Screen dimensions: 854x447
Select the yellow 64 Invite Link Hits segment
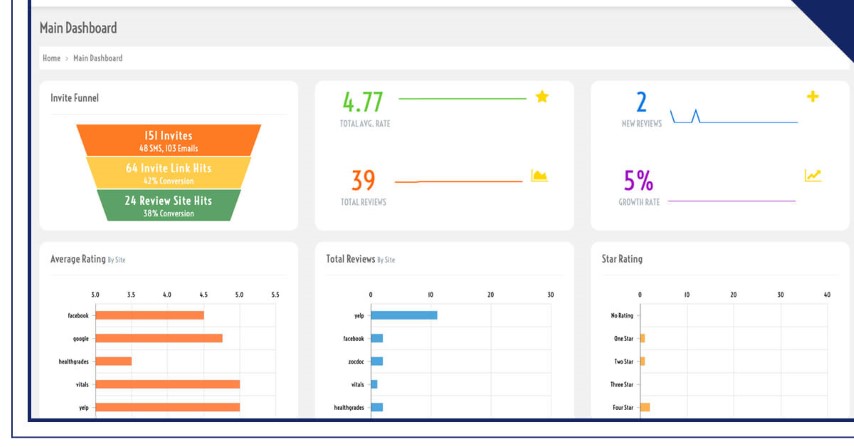168,173
